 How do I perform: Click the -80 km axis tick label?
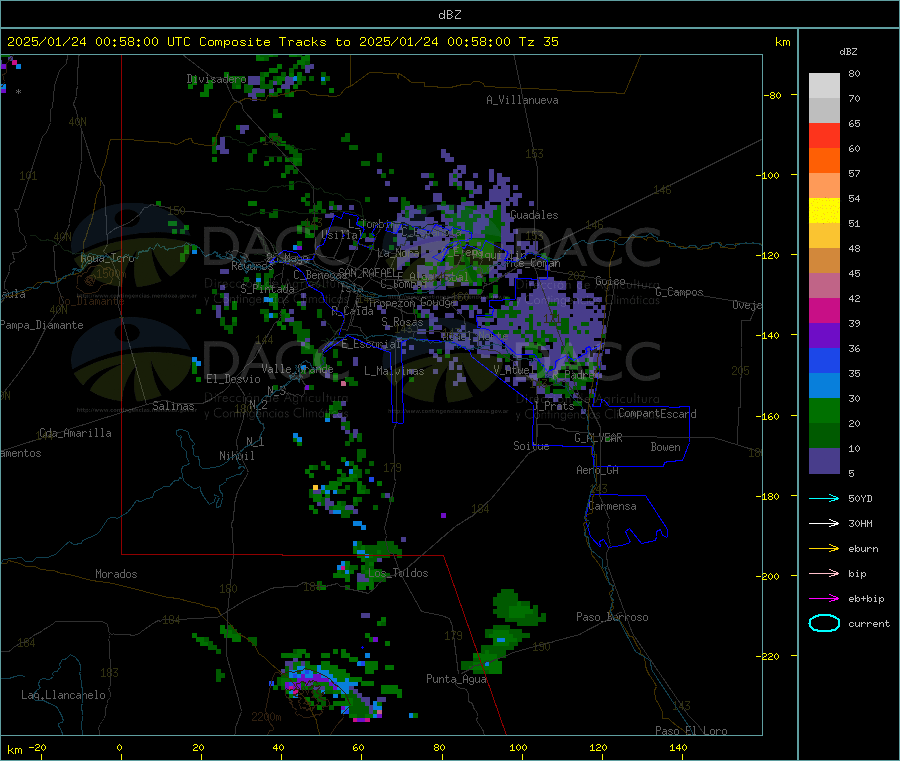point(772,95)
